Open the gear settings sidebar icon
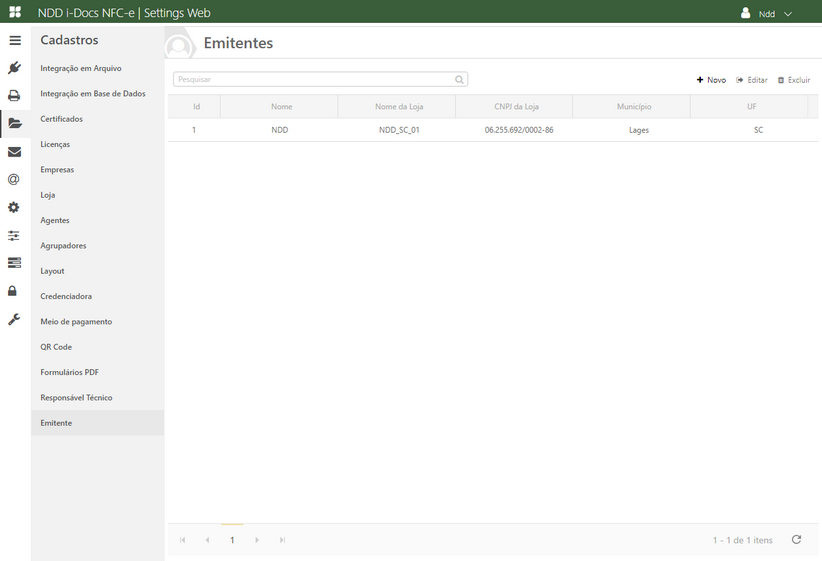822x561 pixels. point(14,207)
